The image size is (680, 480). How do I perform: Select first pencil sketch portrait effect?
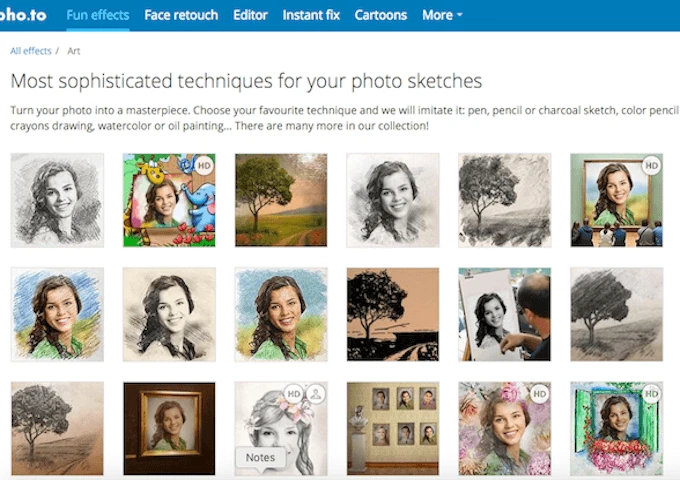(57, 200)
